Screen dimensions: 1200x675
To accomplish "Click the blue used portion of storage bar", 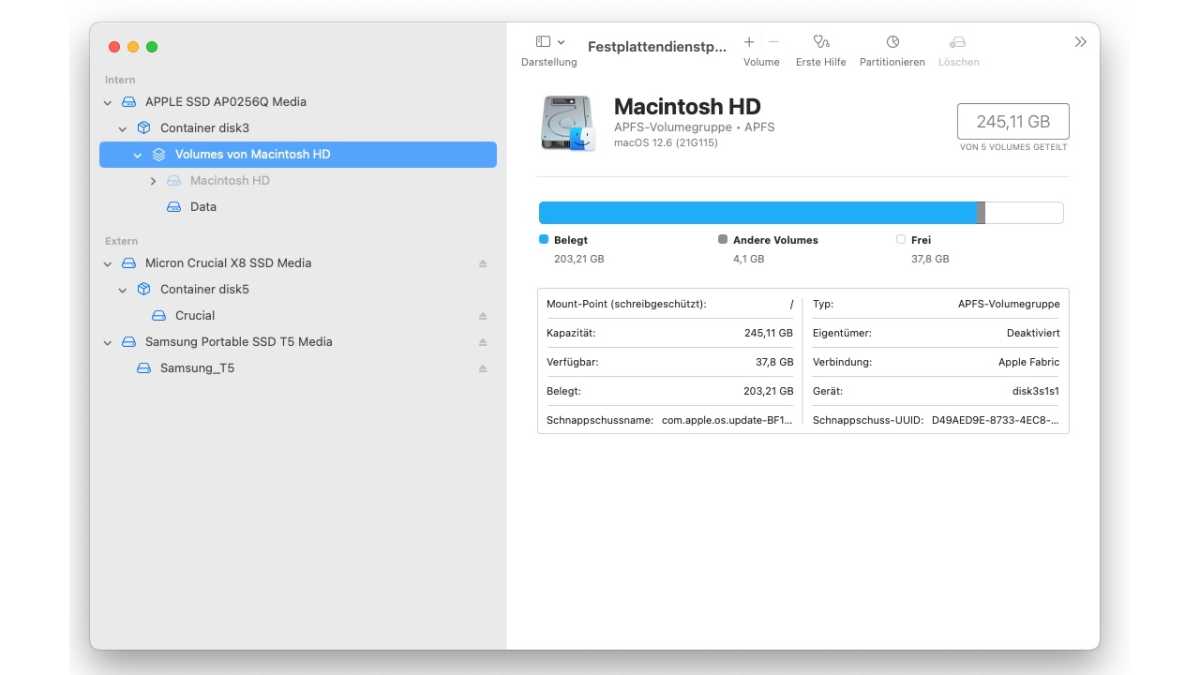I will pos(757,212).
